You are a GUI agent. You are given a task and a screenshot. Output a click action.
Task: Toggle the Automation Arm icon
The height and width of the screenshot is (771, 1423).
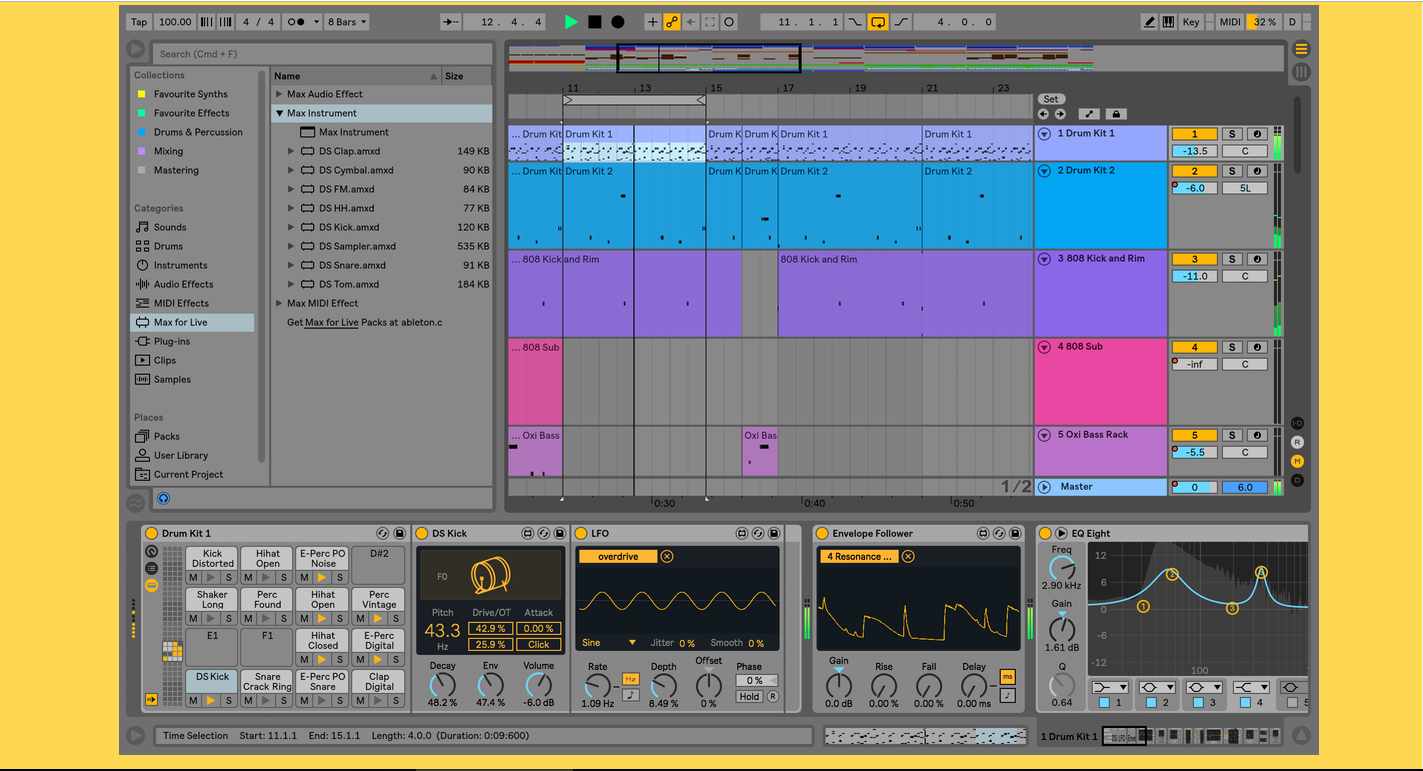point(672,22)
